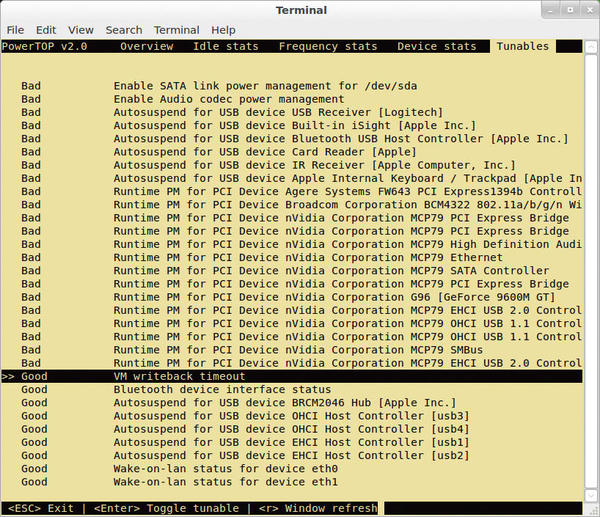Select EHCI Host Controller [usb2] row
Screen dimensions: 600x517
[292, 455]
